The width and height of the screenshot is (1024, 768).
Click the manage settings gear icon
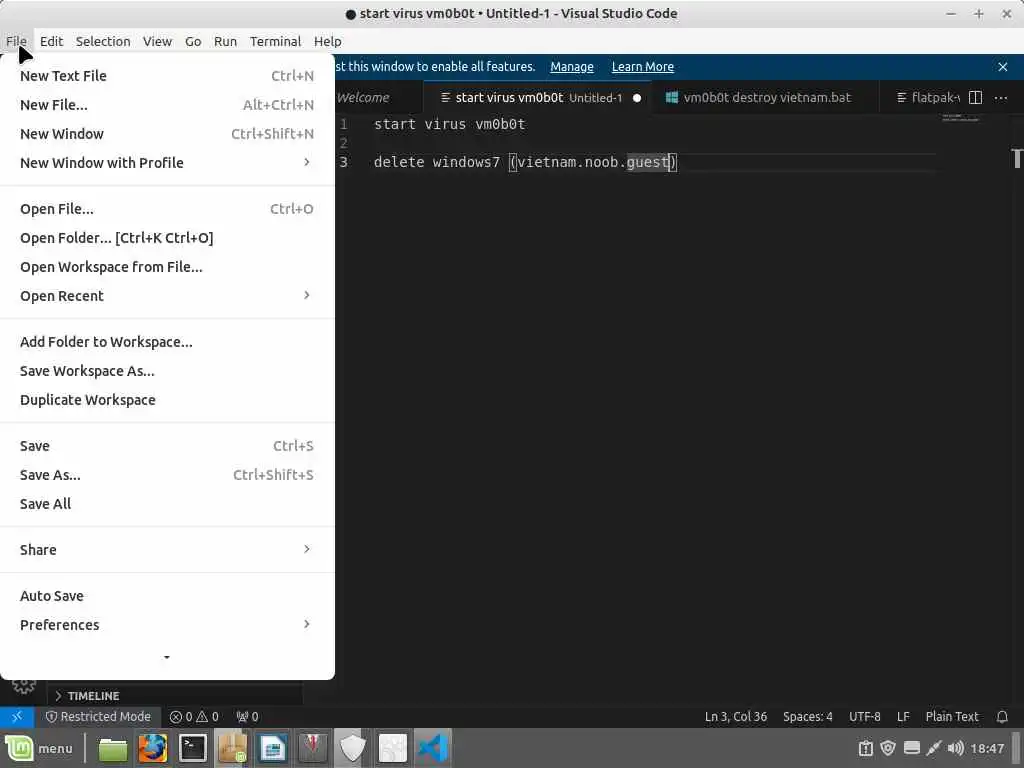coord(24,685)
